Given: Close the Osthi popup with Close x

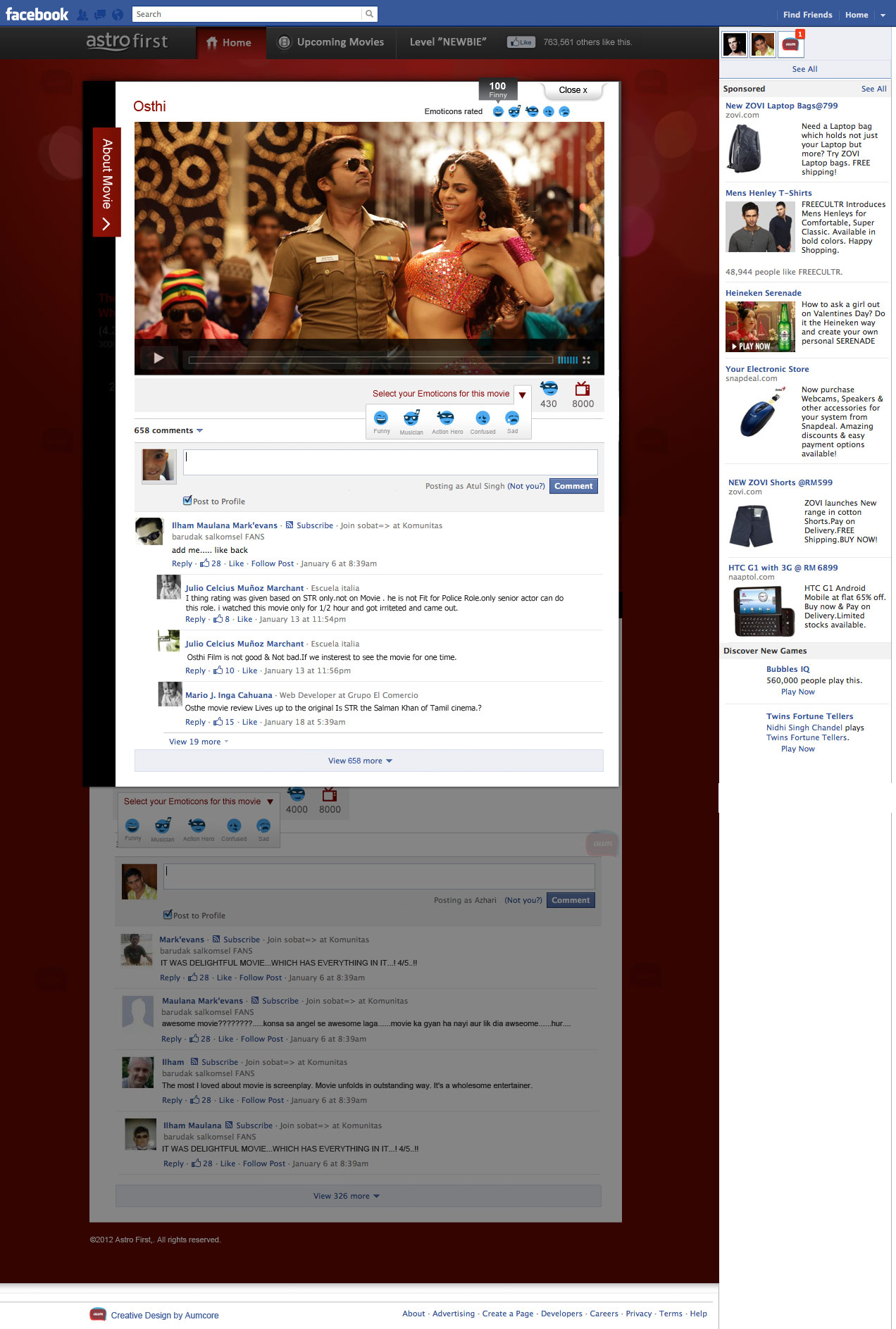Looking at the screenshot, I should tap(573, 90).
